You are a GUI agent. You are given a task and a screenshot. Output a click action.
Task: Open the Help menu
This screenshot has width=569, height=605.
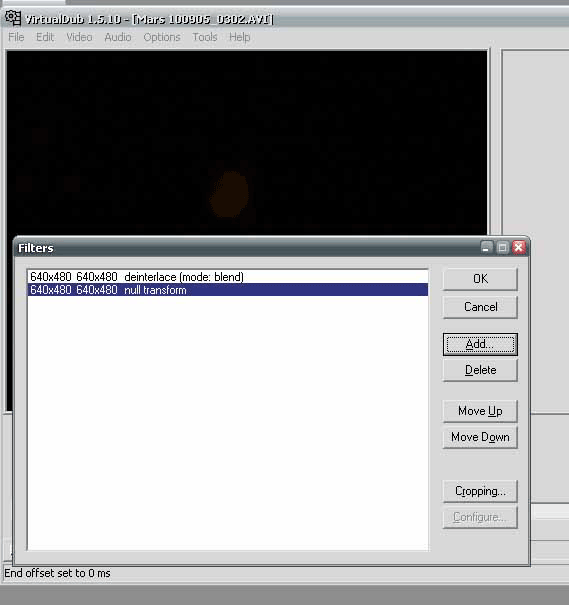[x=240, y=37]
